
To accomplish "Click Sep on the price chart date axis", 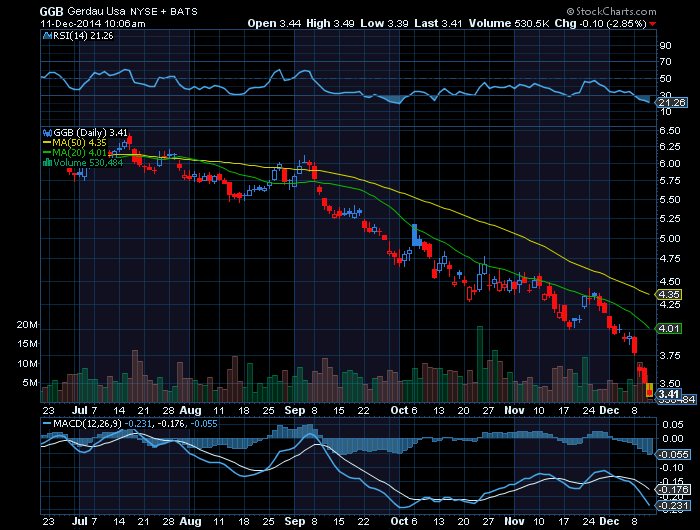I will pyautogui.click(x=295, y=410).
